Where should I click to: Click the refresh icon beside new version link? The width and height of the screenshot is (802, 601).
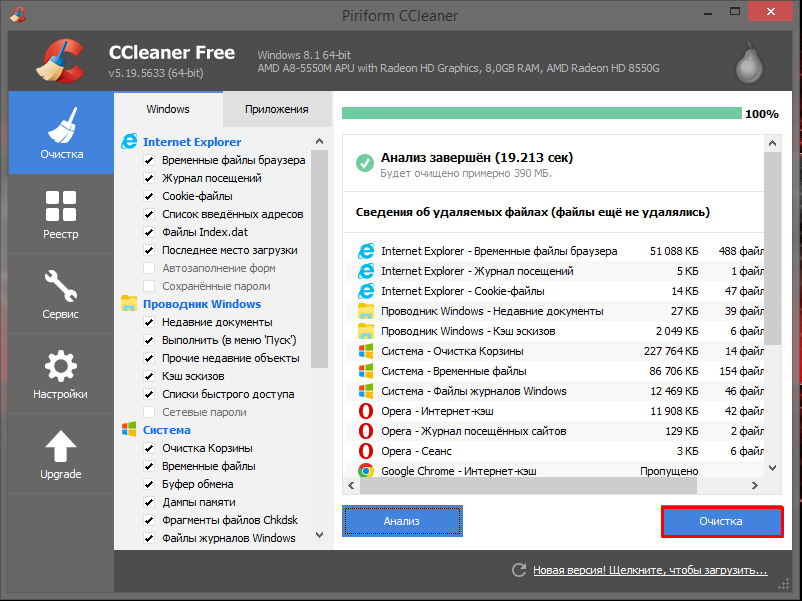pyautogui.click(x=518, y=570)
